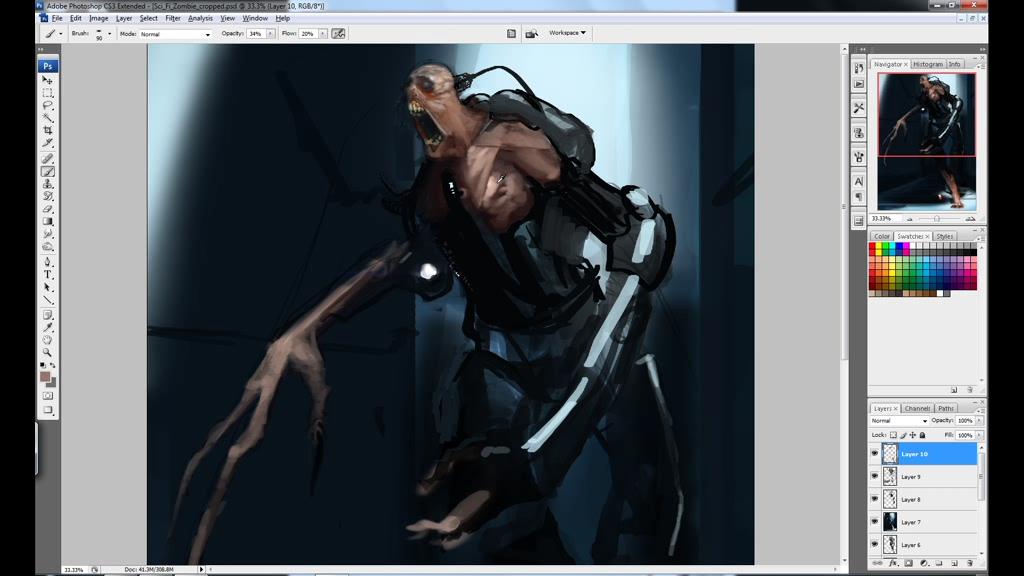Open the tool preset picker arrow

pos(61,34)
